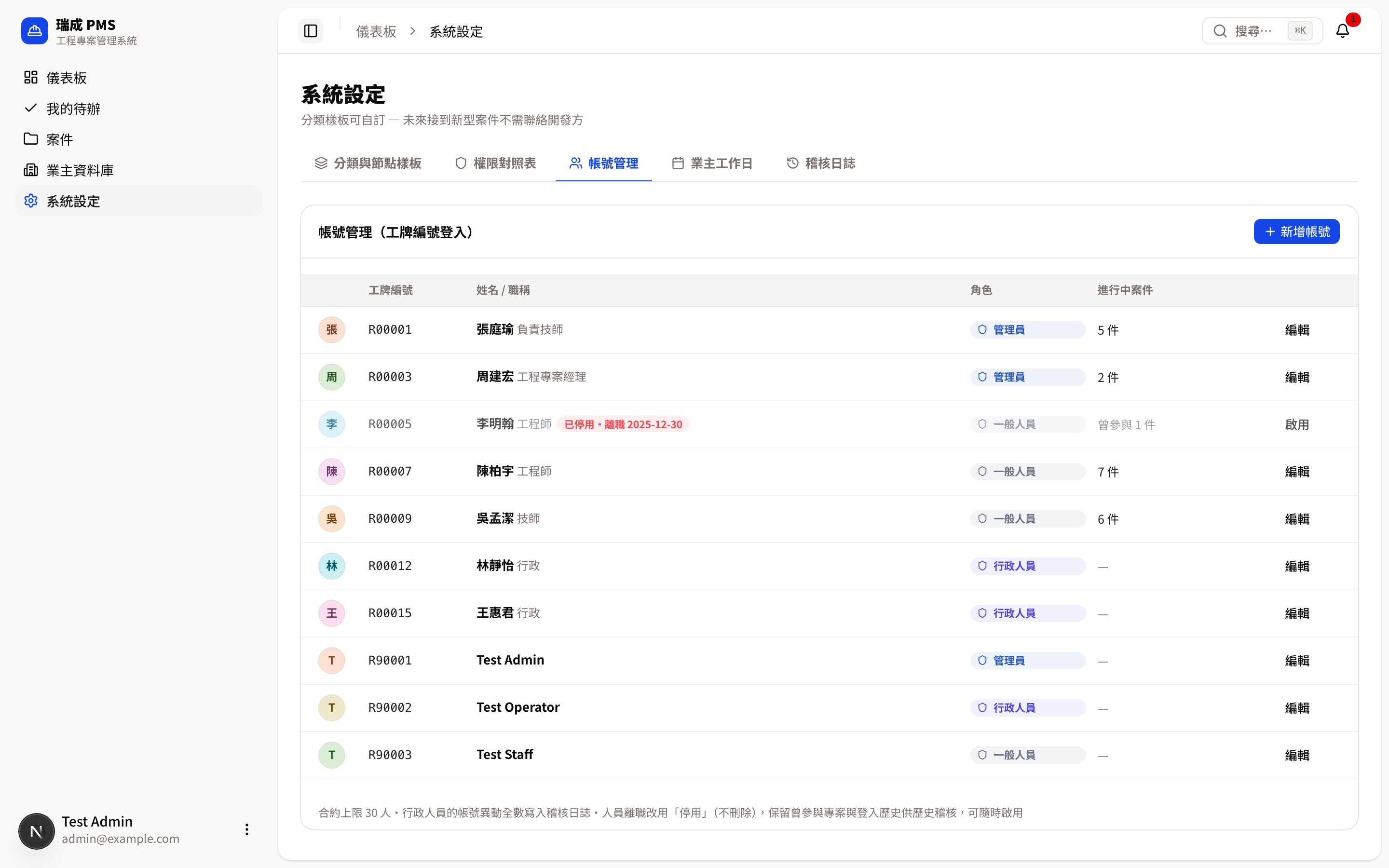Click the Test Admin profile avatar
Image resolution: width=1389 pixels, height=868 pixels.
tap(36, 831)
